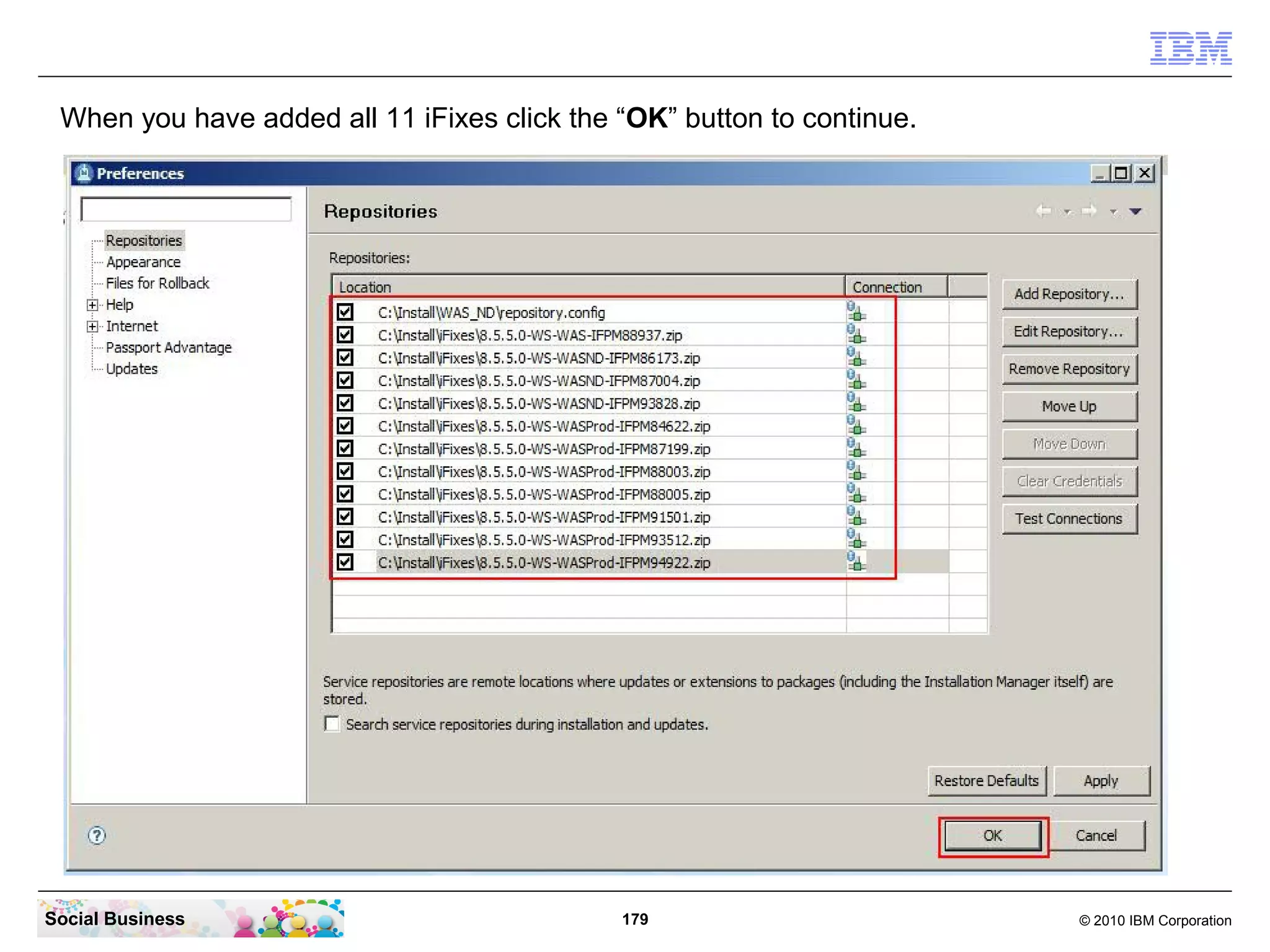The height and width of the screenshot is (952, 1270).
Task: Select Internet in the preferences tree
Action: click(131, 326)
